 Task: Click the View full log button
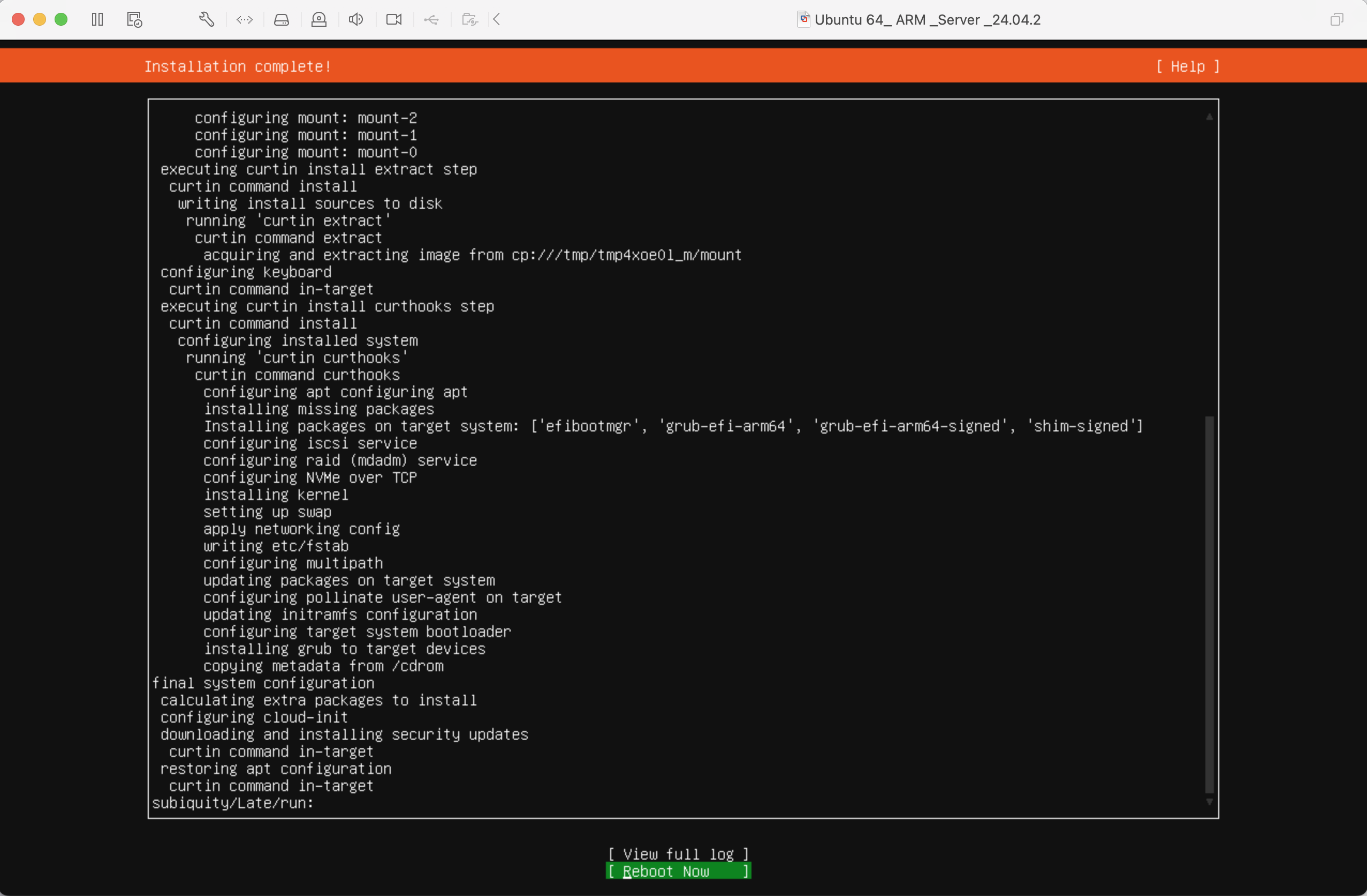(x=678, y=854)
